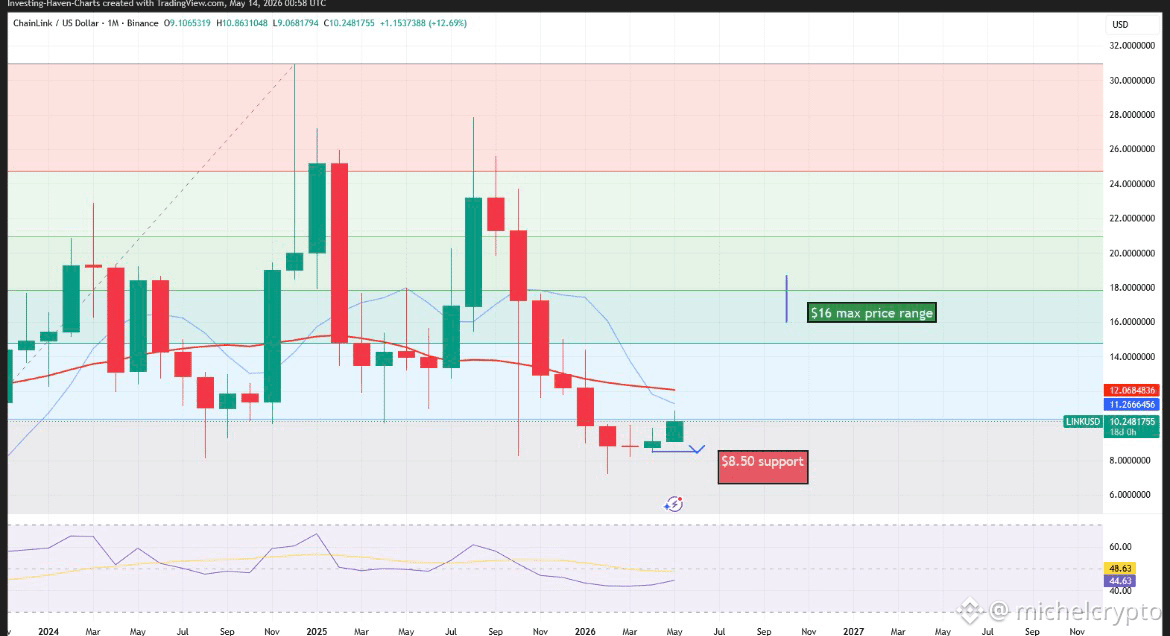Click the tall green candle of January 2025

[x=317, y=208]
